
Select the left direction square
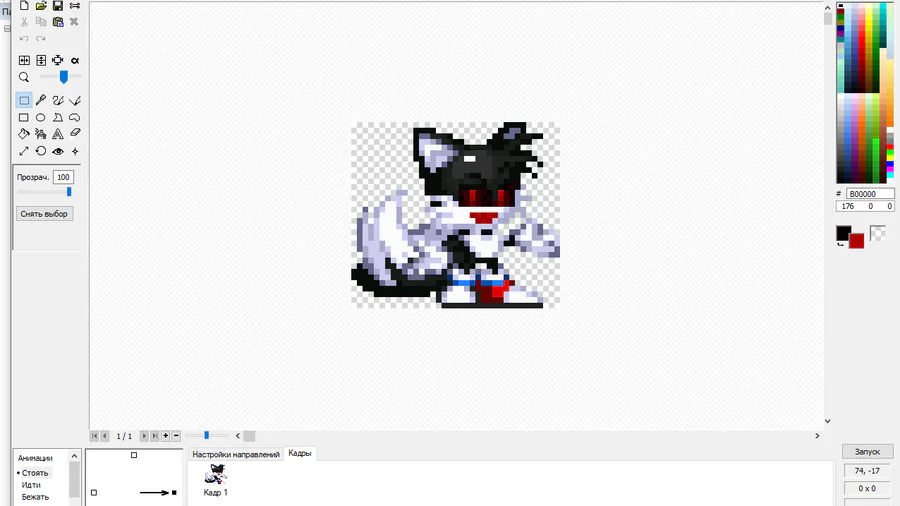pyautogui.click(x=94, y=492)
